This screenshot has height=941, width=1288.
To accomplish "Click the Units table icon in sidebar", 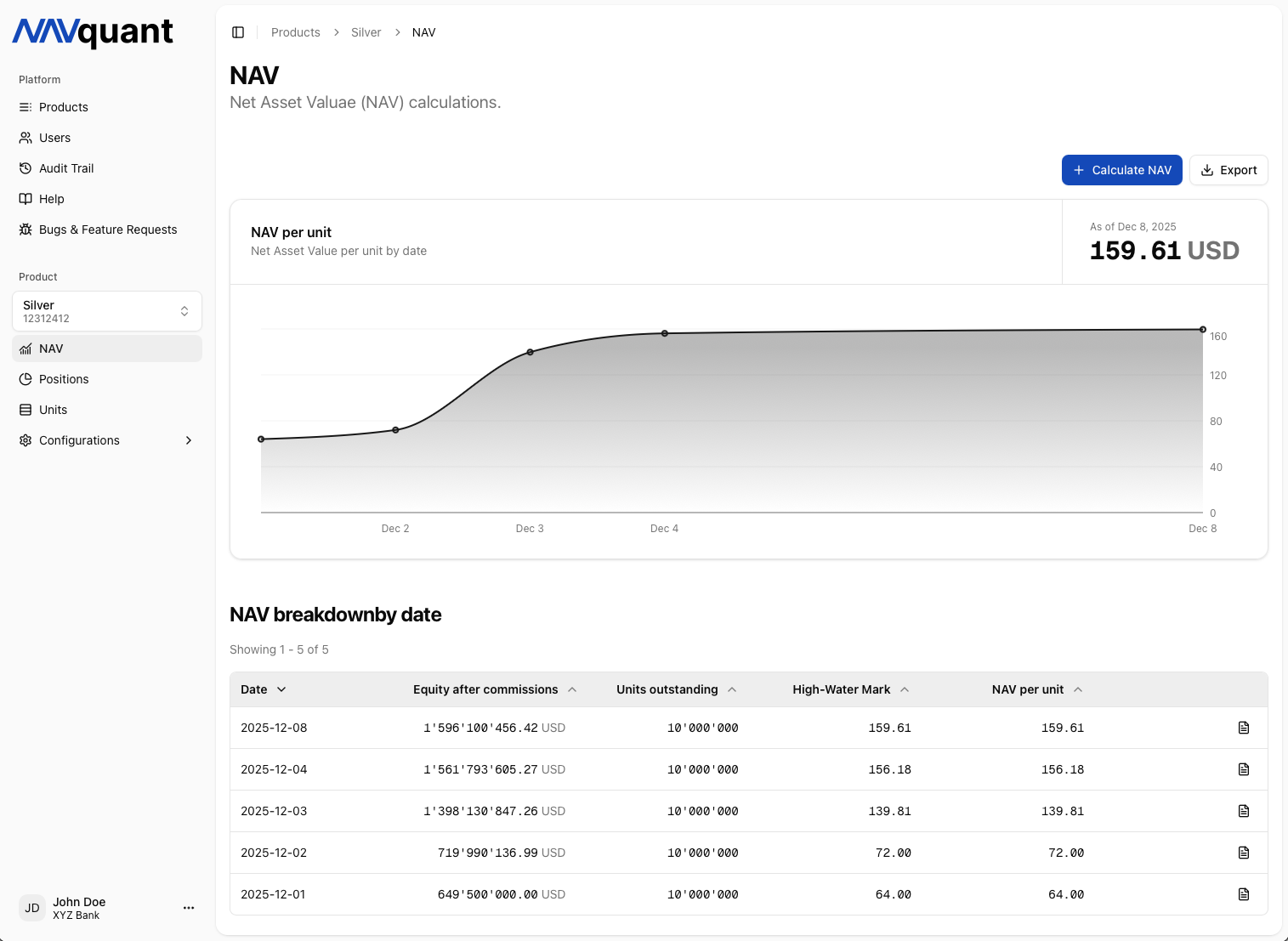I will (26, 410).
